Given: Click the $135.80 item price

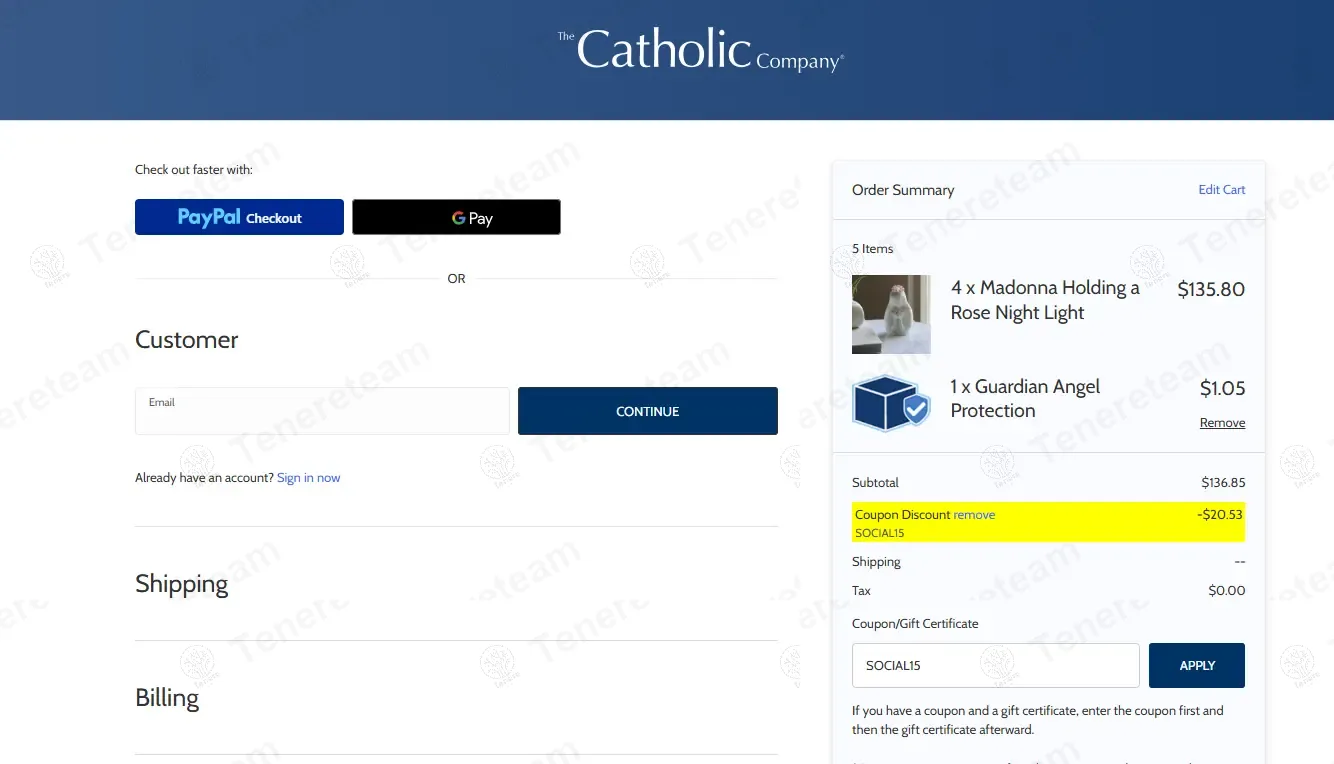Looking at the screenshot, I should [1211, 290].
